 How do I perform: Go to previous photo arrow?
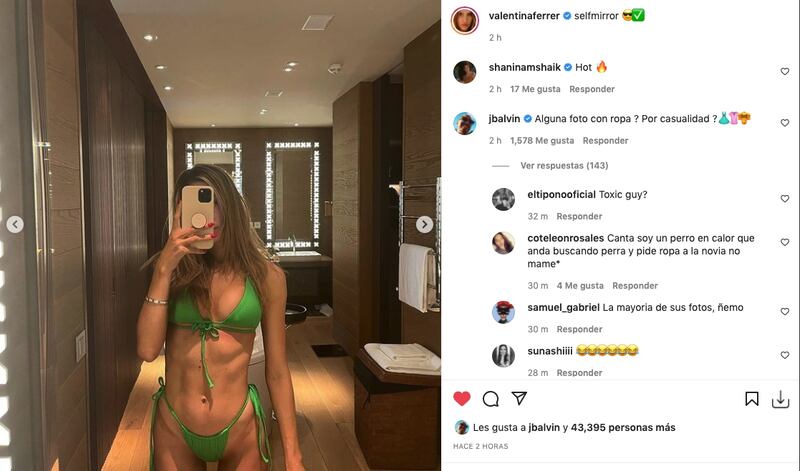pos(15,224)
